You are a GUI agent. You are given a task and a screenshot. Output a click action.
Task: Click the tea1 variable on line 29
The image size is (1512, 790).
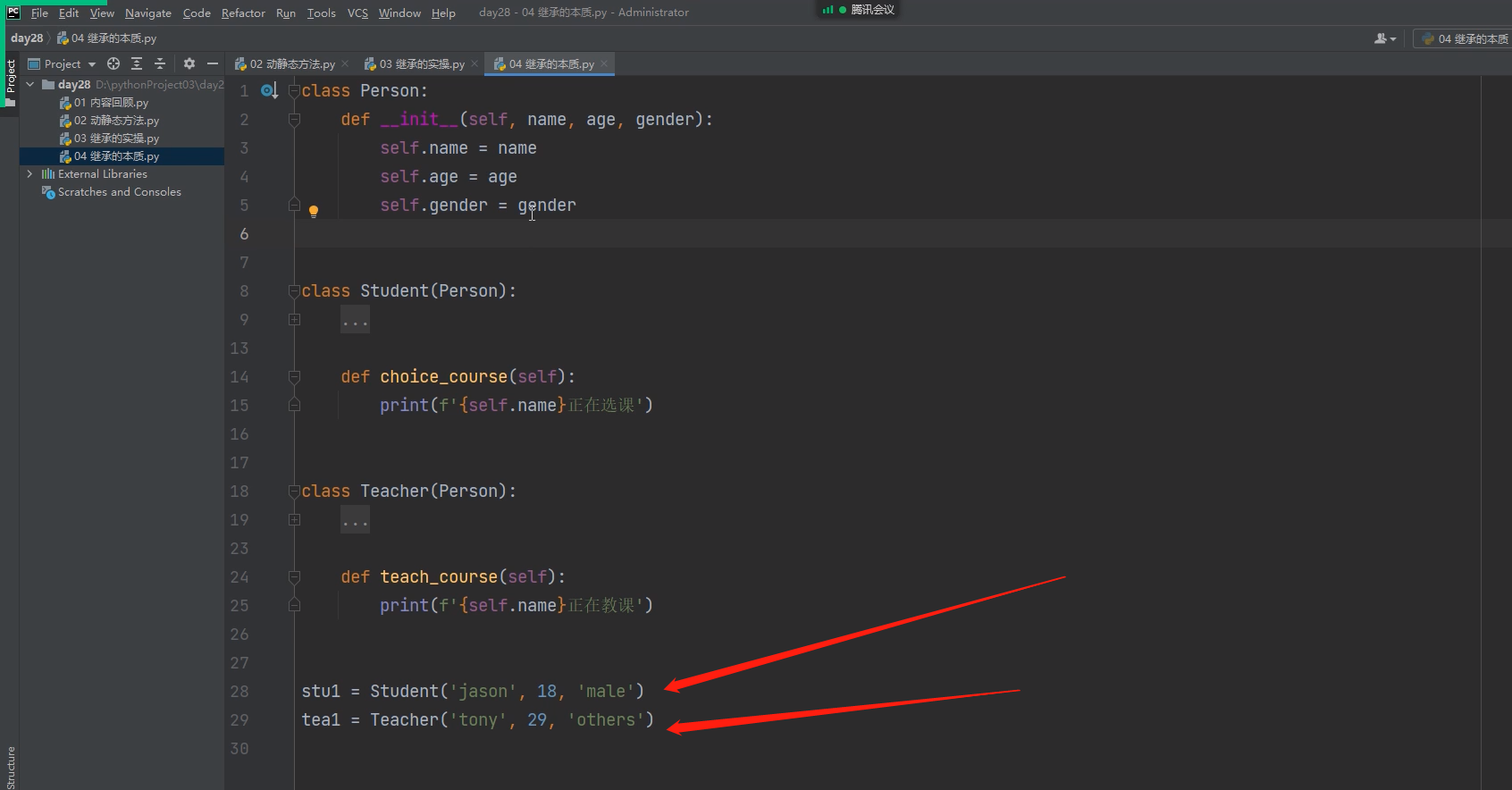(321, 719)
